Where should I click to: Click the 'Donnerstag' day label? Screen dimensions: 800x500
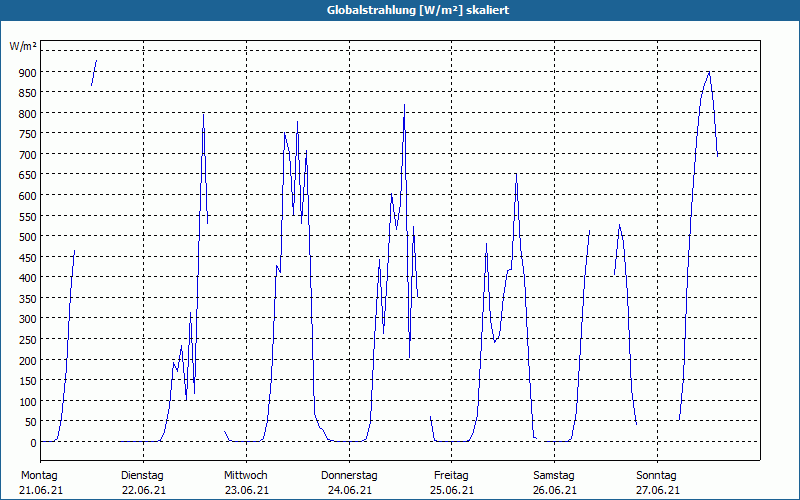pyautogui.click(x=349, y=476)
